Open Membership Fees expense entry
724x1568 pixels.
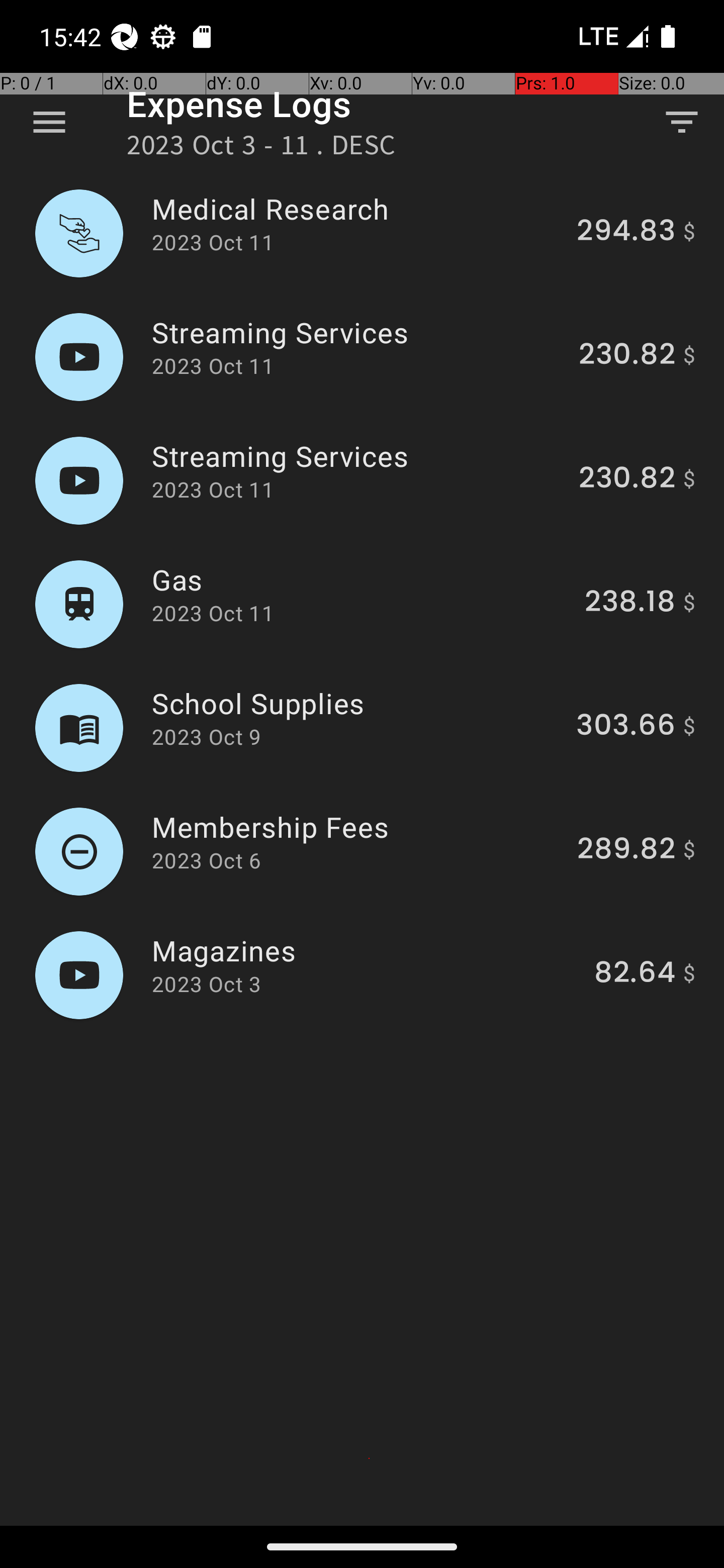coord(361,851)
